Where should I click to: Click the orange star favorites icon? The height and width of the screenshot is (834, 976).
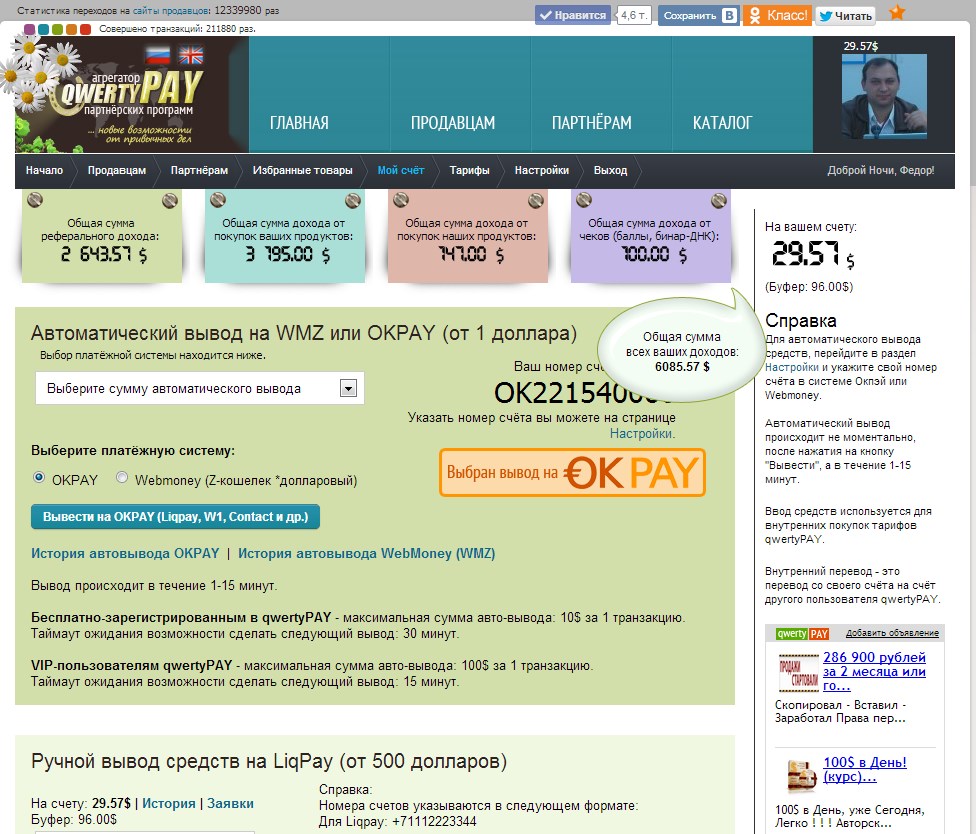click(897, 13)
